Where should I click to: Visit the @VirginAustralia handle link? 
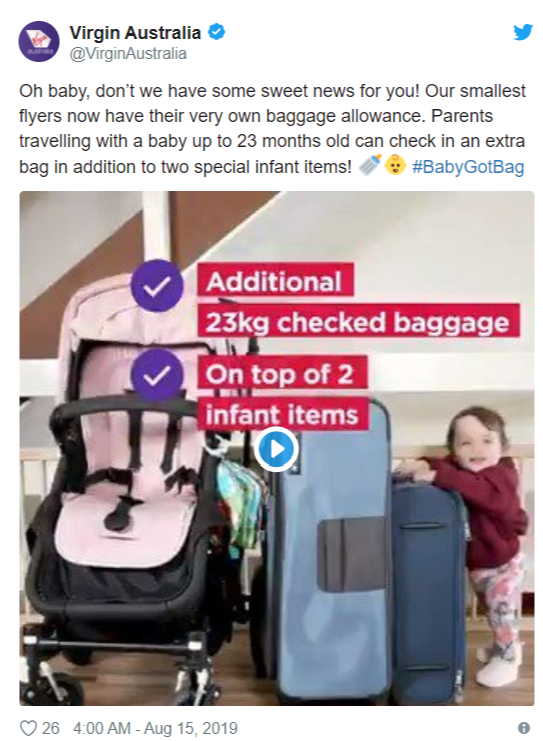(x=128, y=54)
